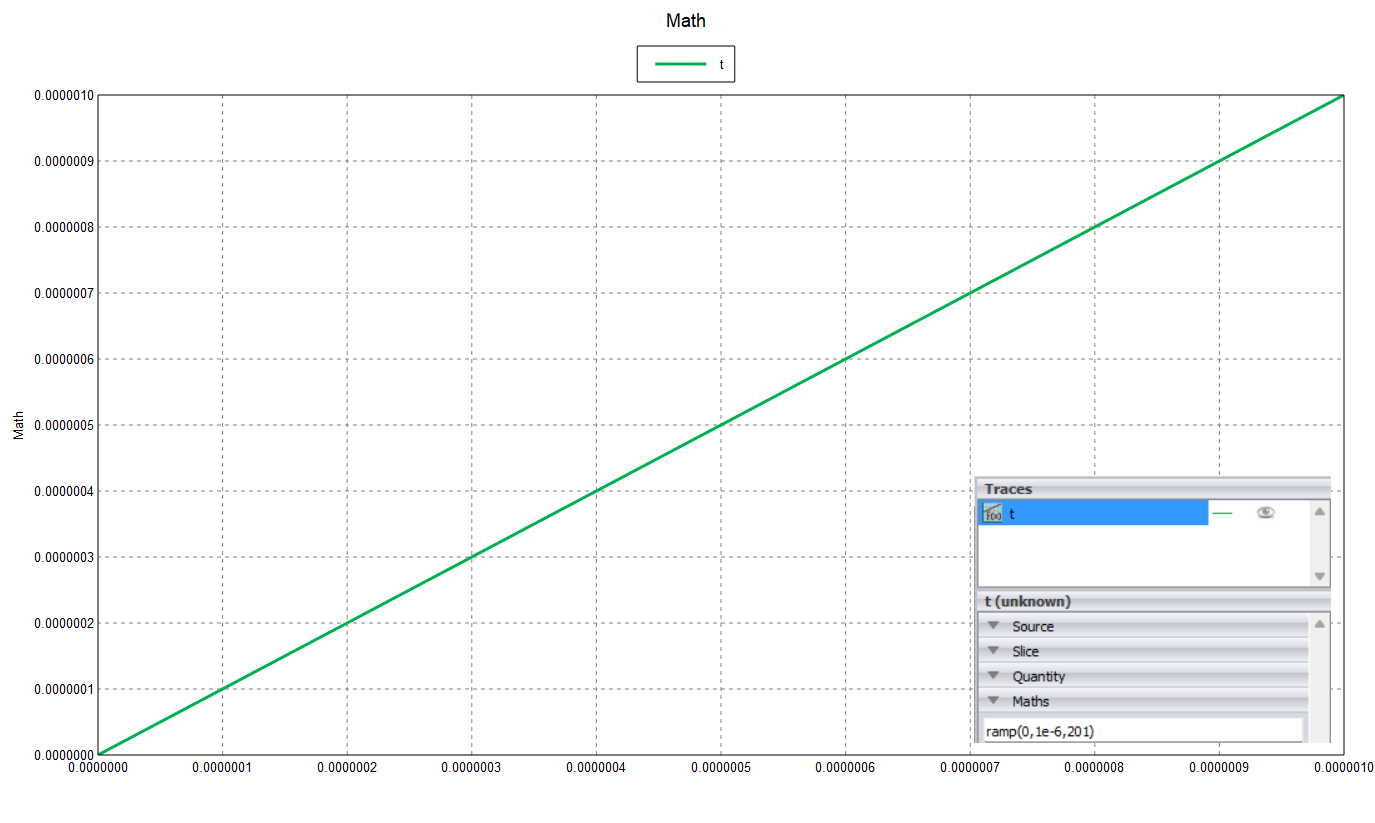Click the x-axis tick label 0.0000001
This screenshot has width=1375, height=823.
pos(222,768)
